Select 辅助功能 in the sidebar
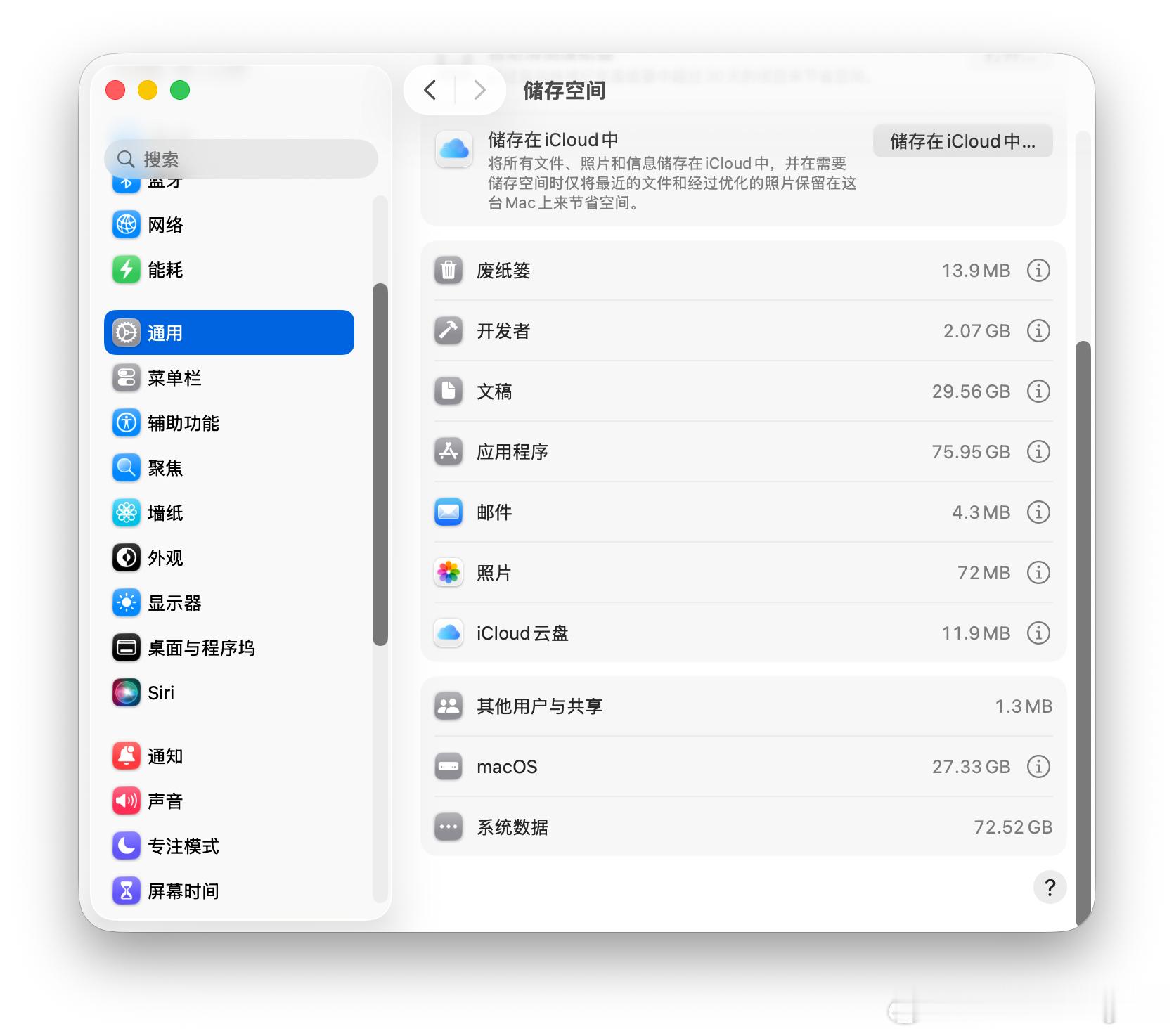Screen dimensions: 1174x1036 click(x=229, y=423)
